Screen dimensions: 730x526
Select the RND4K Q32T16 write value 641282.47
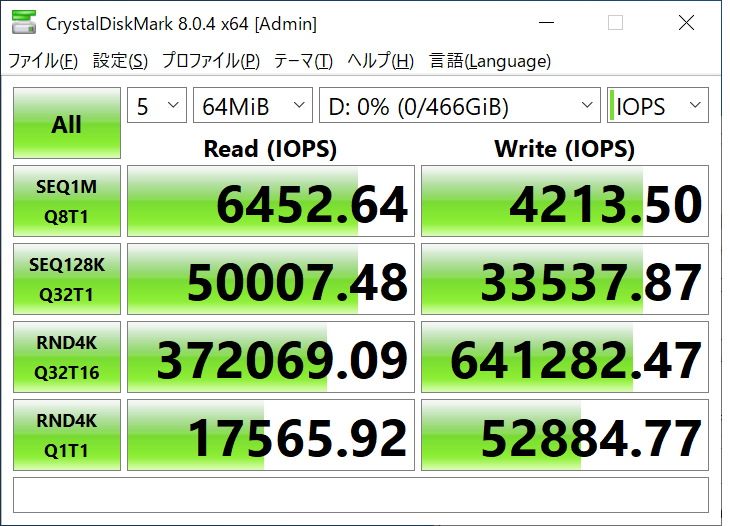565,357
